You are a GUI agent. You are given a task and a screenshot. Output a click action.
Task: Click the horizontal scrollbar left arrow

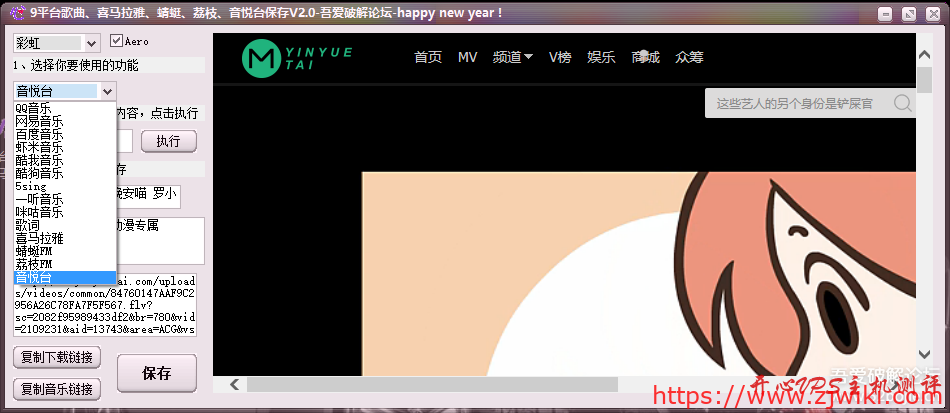click(x=234, y=384)
